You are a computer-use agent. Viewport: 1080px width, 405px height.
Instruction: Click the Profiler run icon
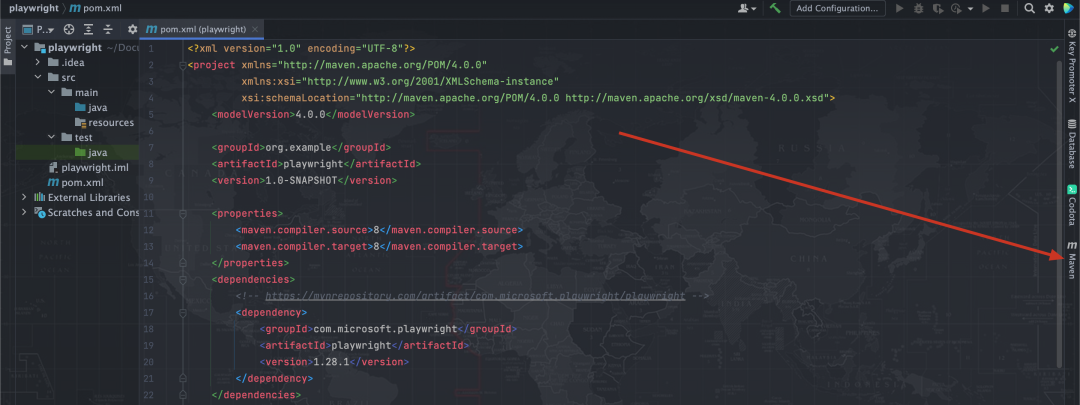coord(956,8)
